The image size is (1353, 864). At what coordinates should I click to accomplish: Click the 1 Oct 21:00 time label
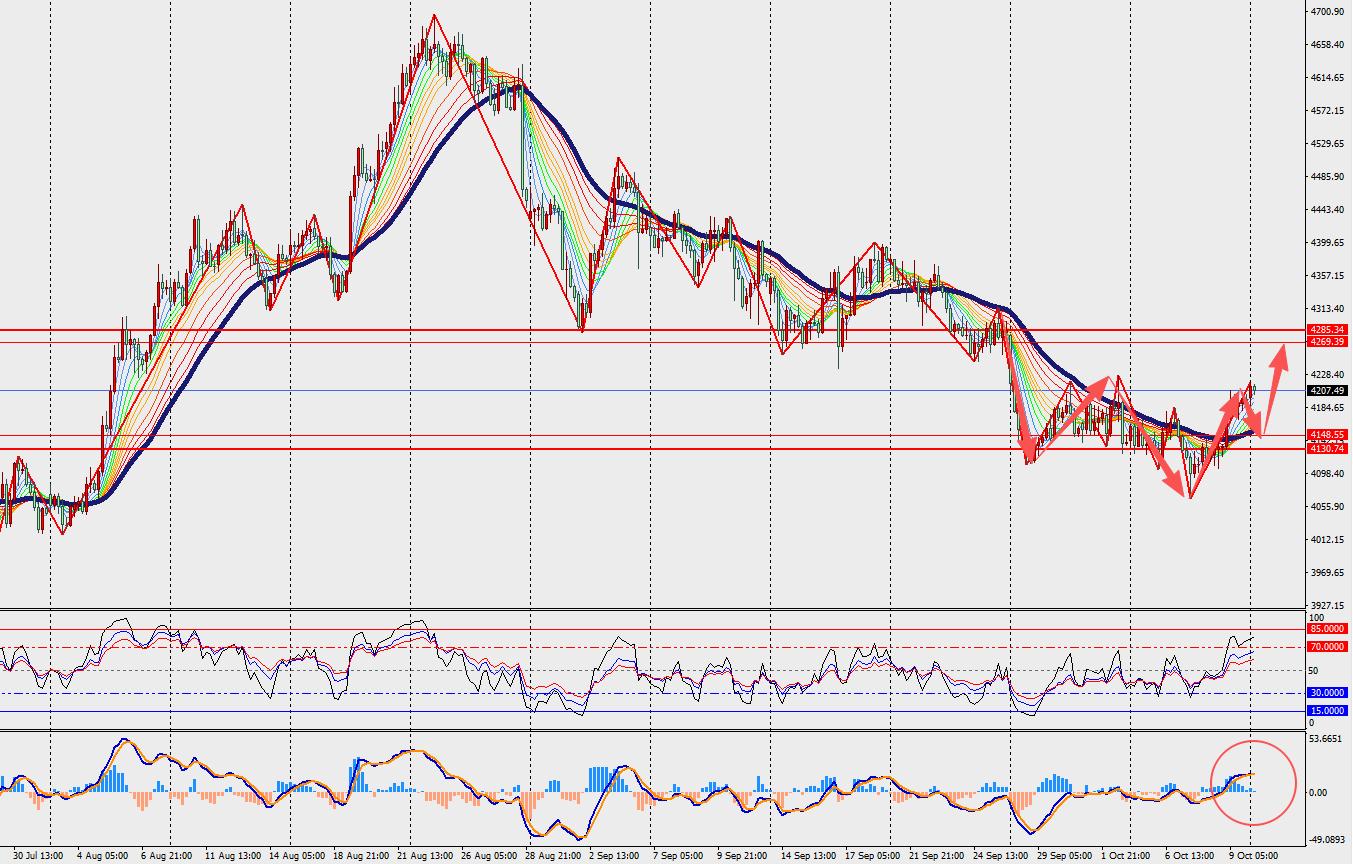click(x=1127, y=856)
